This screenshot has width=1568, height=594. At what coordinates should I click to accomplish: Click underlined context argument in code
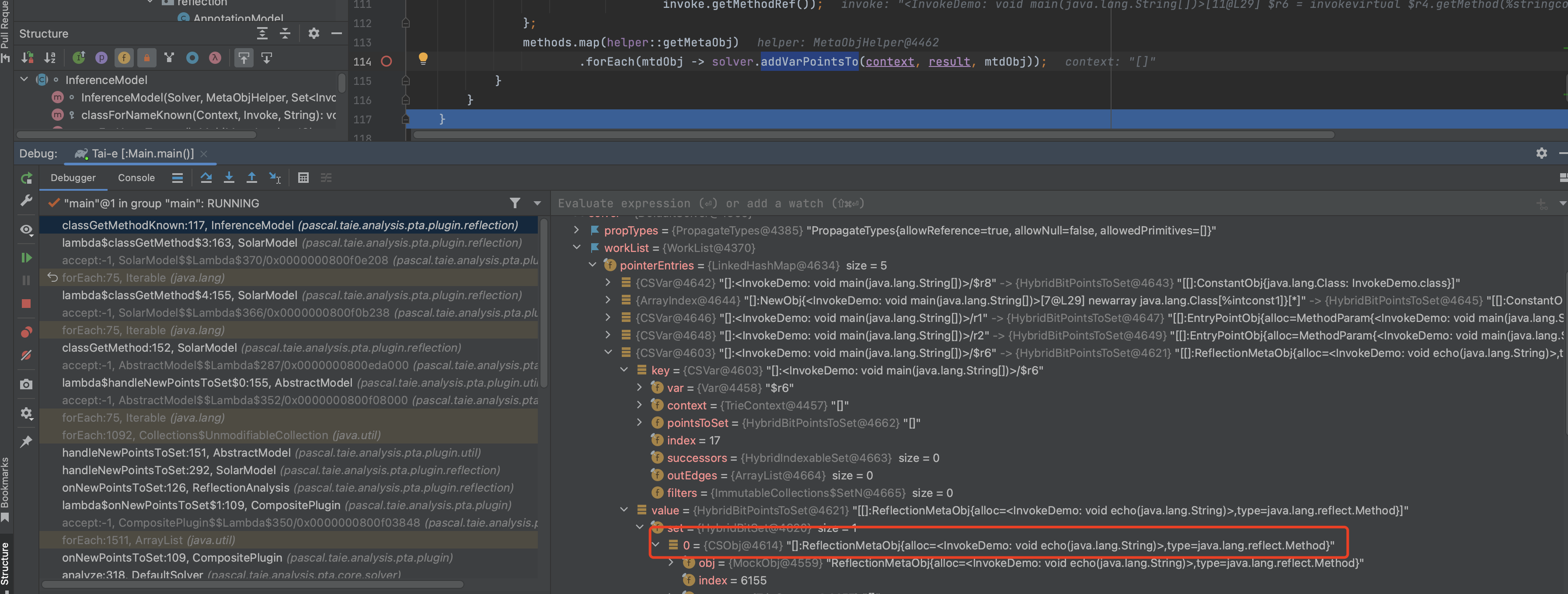[889, 62]
